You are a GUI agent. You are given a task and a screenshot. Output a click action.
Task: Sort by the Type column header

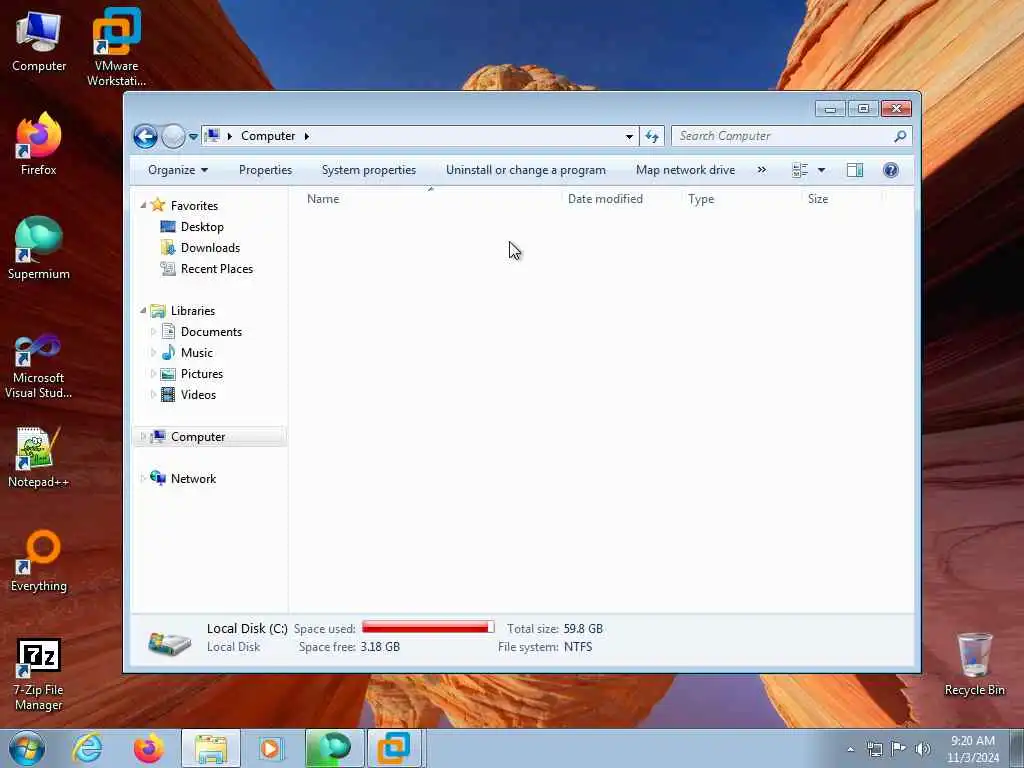pyautogui.click(x=701, y=199)
